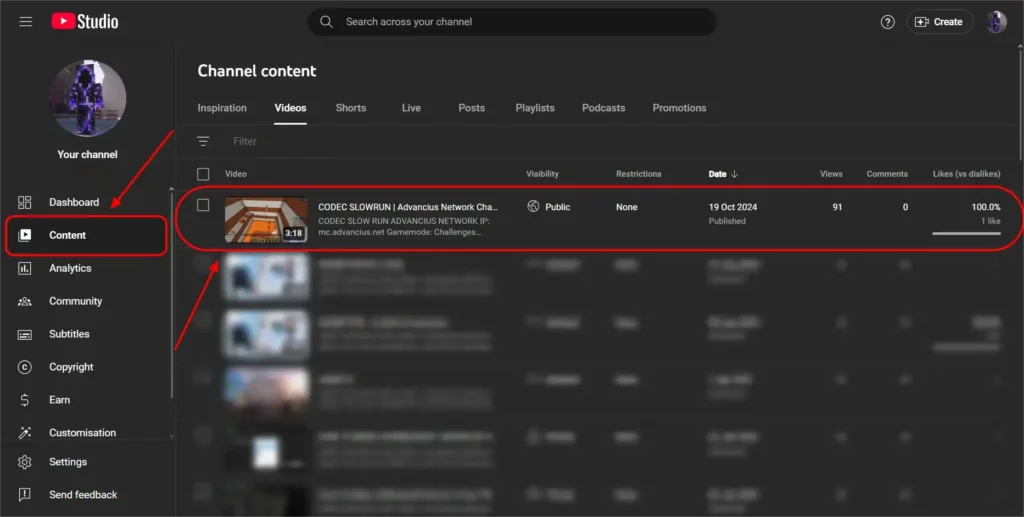Open the Dashboard menu label

[74, 202]
